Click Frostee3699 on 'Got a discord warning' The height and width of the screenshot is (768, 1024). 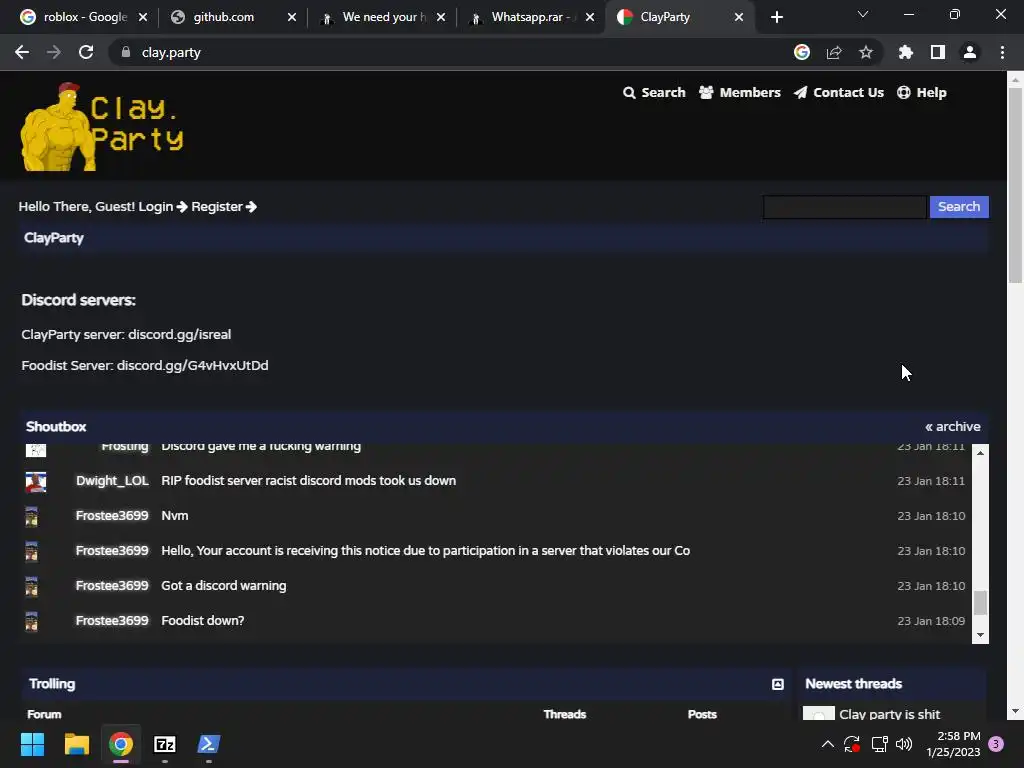112,586
